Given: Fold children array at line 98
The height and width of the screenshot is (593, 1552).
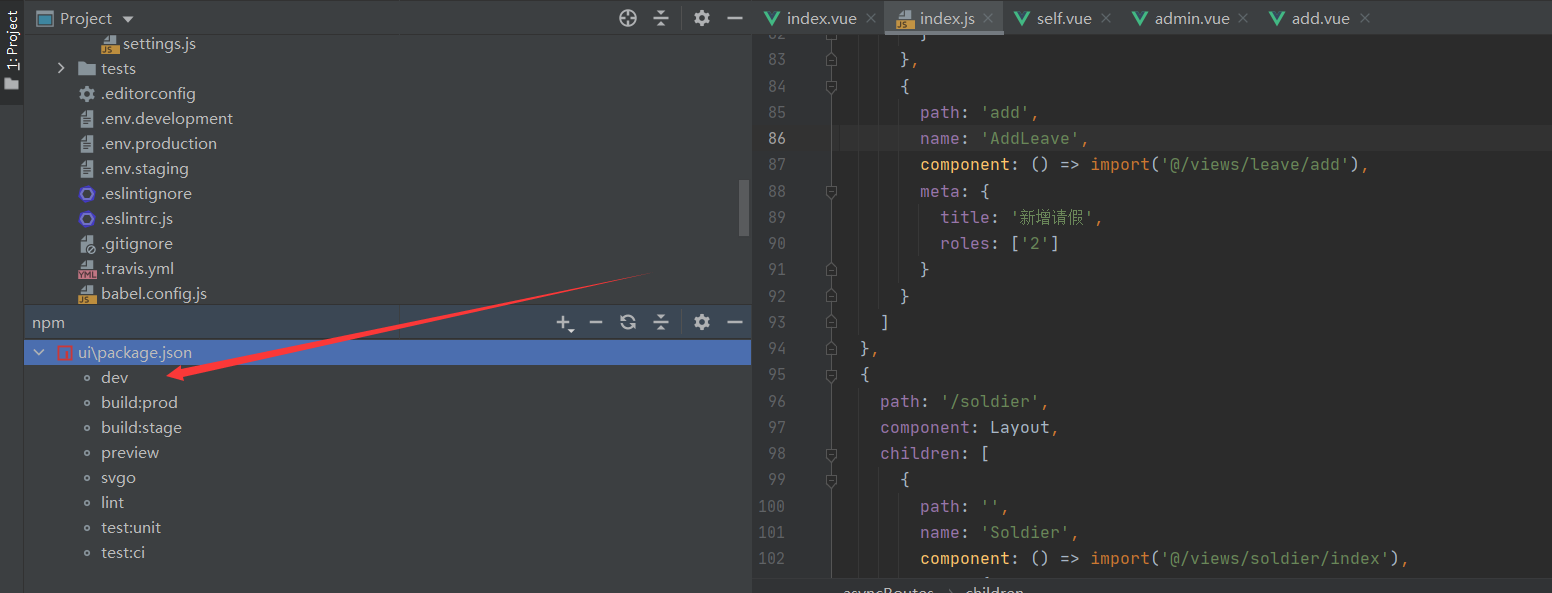Looking at the screenshot, I should click(831, 453).
